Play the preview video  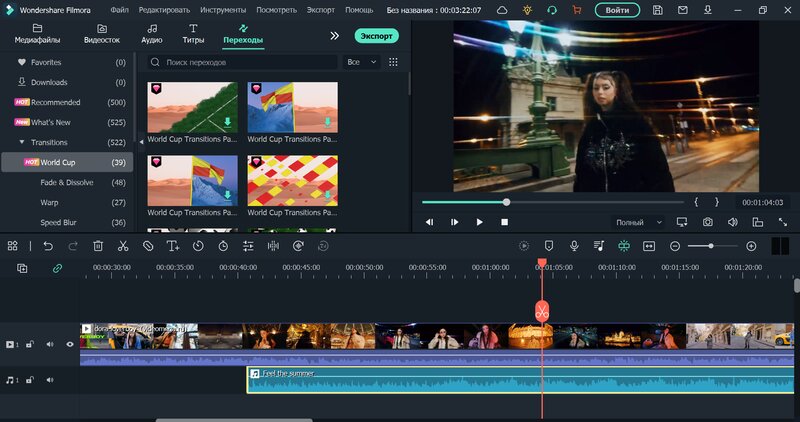point(479,222)
